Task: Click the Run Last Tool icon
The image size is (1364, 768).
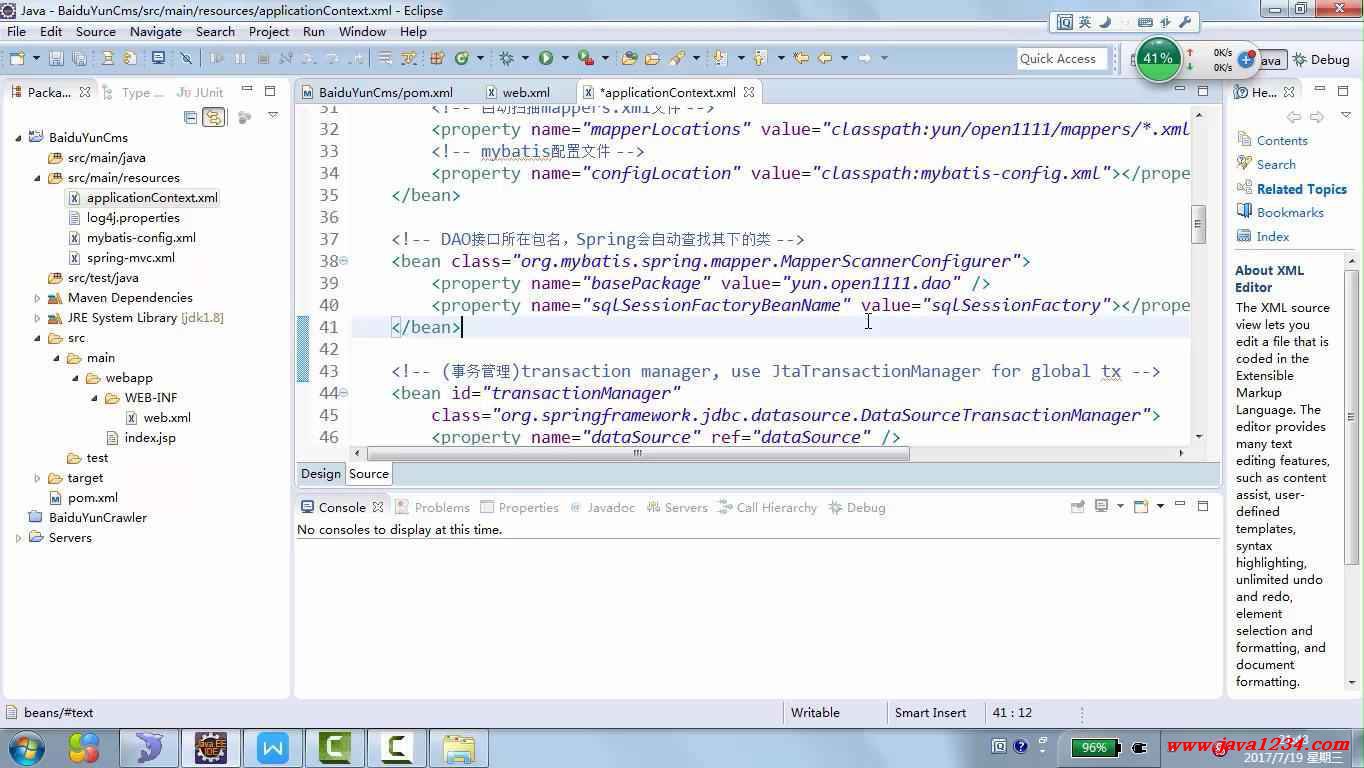Action: point(586,59)
